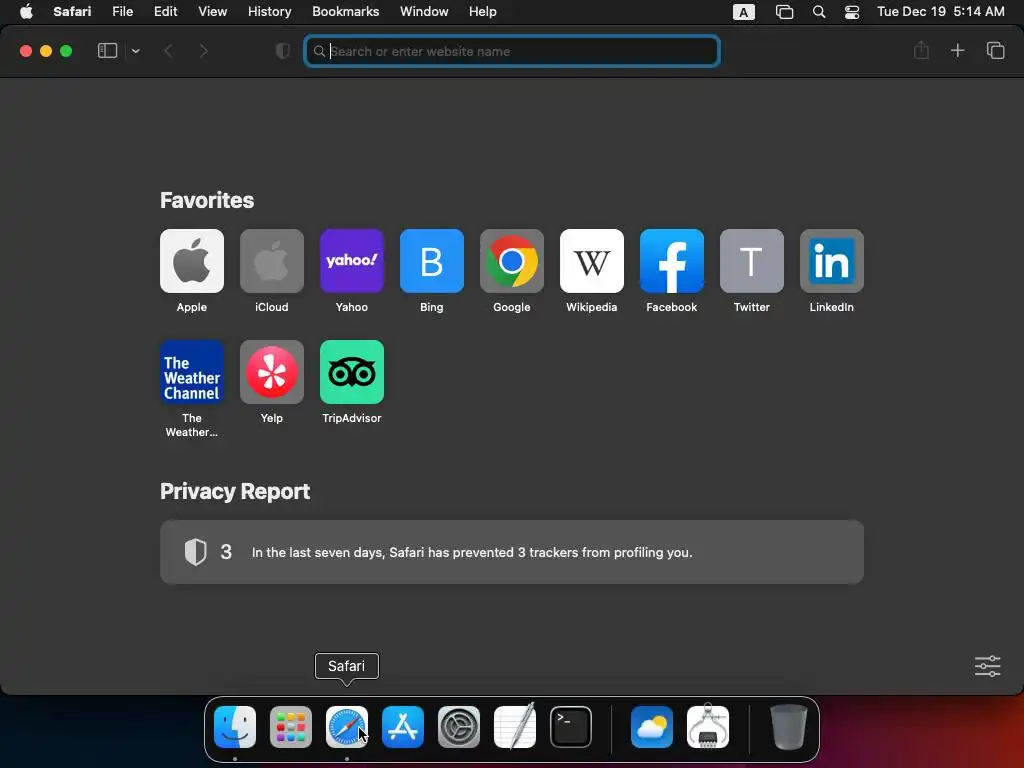Screen dimensions: 1024x768
Task: Open the Twitter favorite
Action: tap(752, 261)
